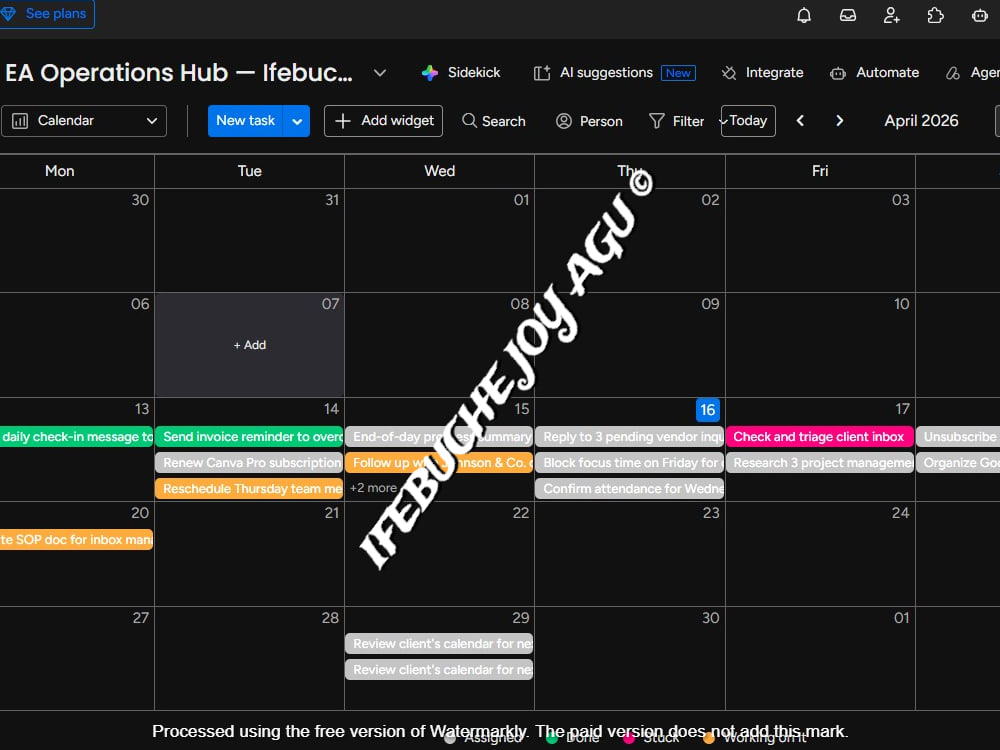Open Confirm attendance for Wednesday task
1000x750 pixels.
(x=629, y=489)
